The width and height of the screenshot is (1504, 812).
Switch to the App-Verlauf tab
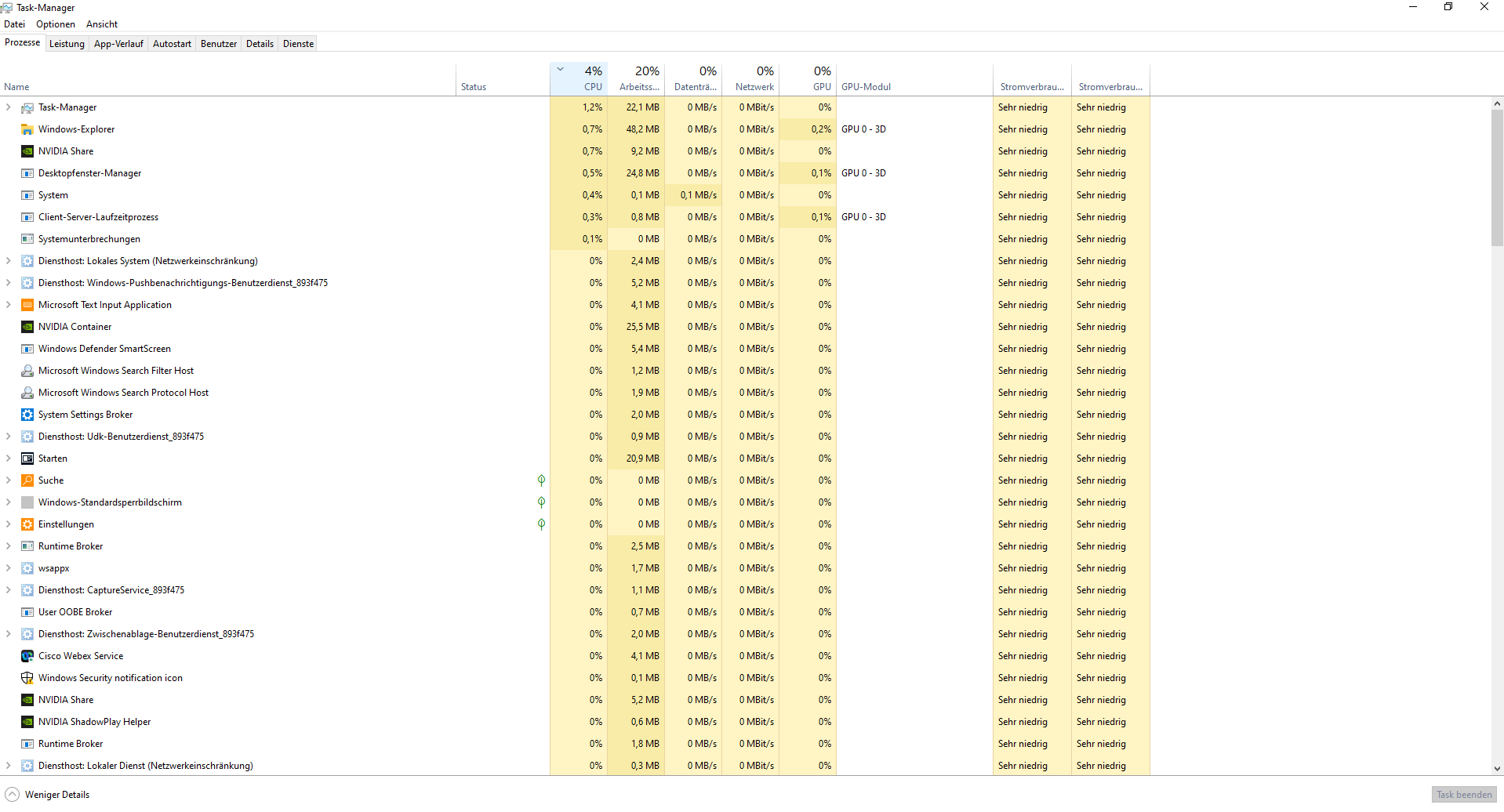[118, 44]
